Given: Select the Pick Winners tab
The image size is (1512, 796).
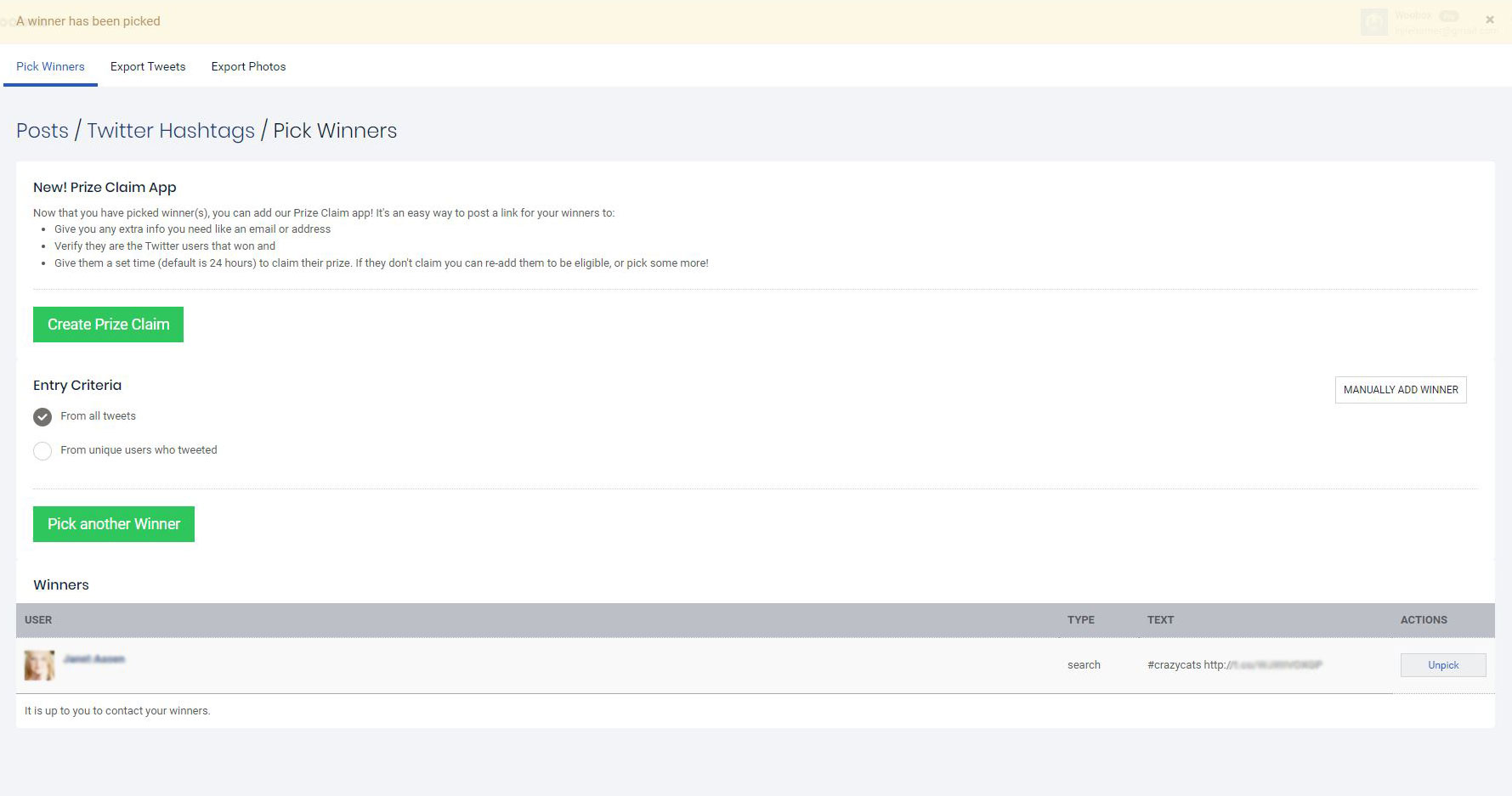Looking at the screenshot, I should [50, 66].
